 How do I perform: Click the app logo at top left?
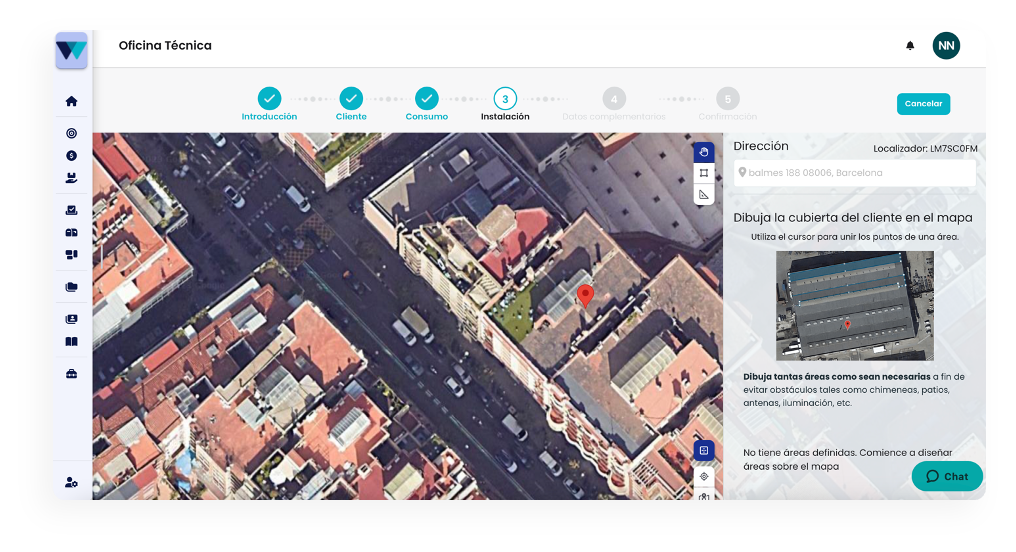71,51
